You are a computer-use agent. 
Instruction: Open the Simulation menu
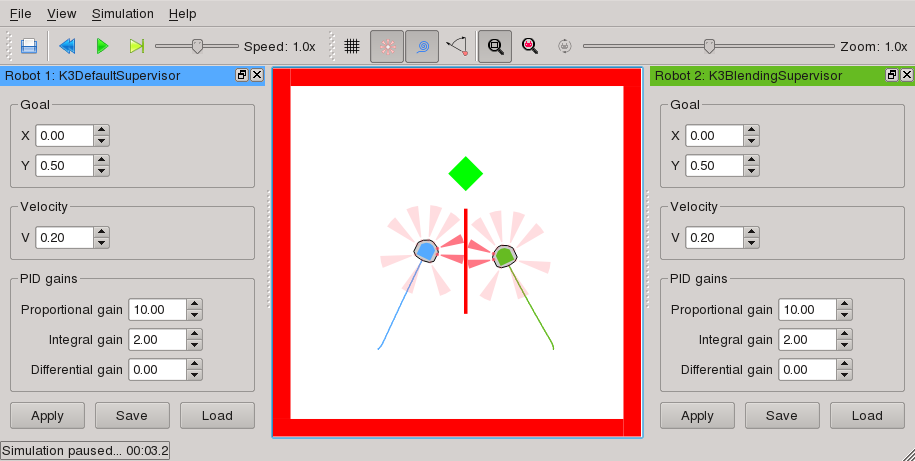(x=122, y=14)
